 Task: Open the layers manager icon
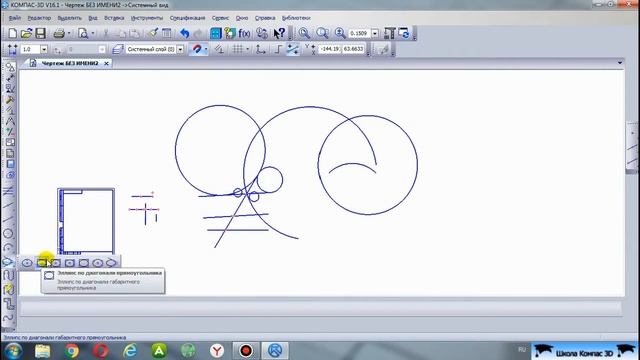coord(118,49)
